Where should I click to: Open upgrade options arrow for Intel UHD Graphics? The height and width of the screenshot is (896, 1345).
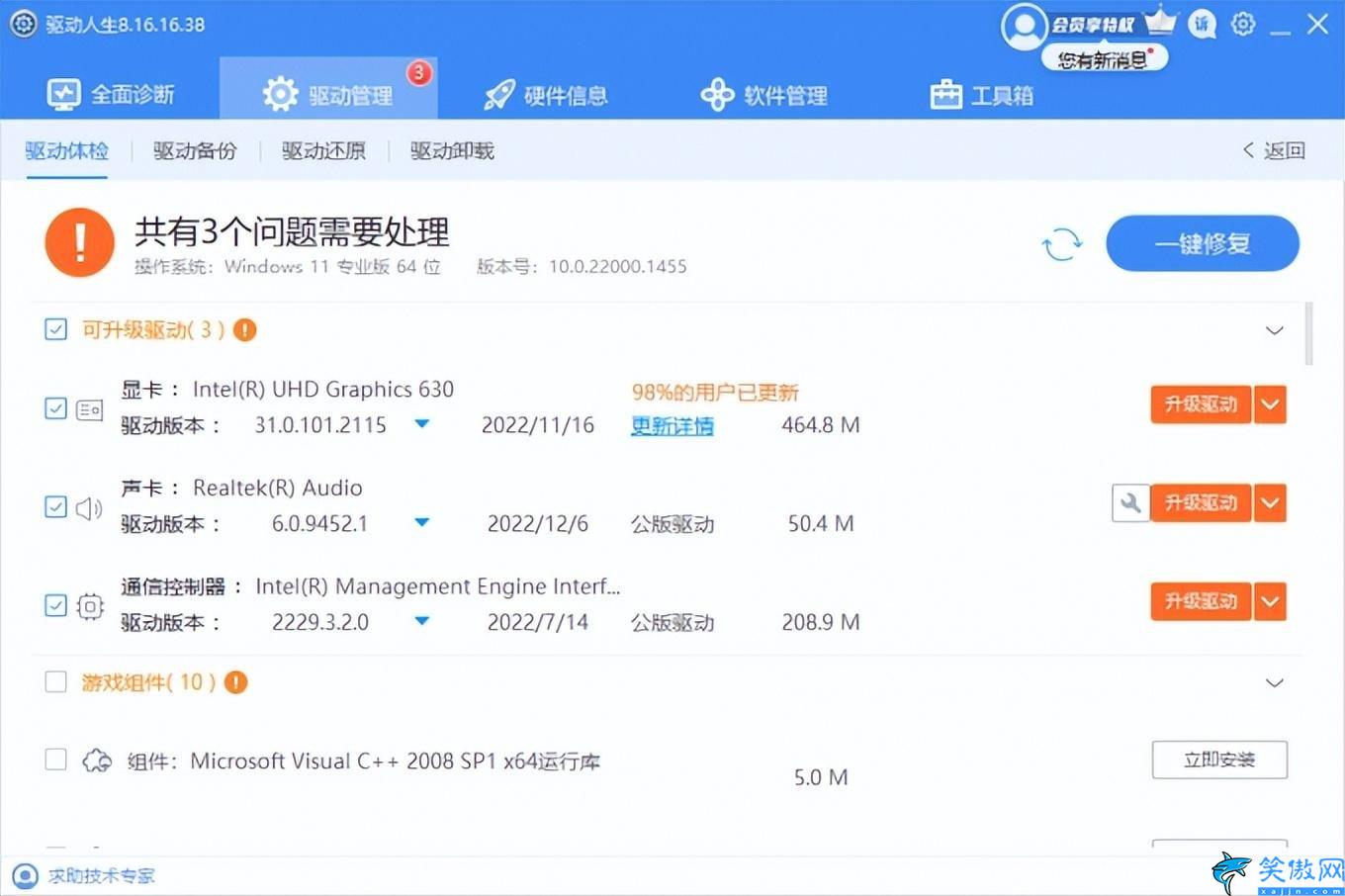click(1271, 404)
